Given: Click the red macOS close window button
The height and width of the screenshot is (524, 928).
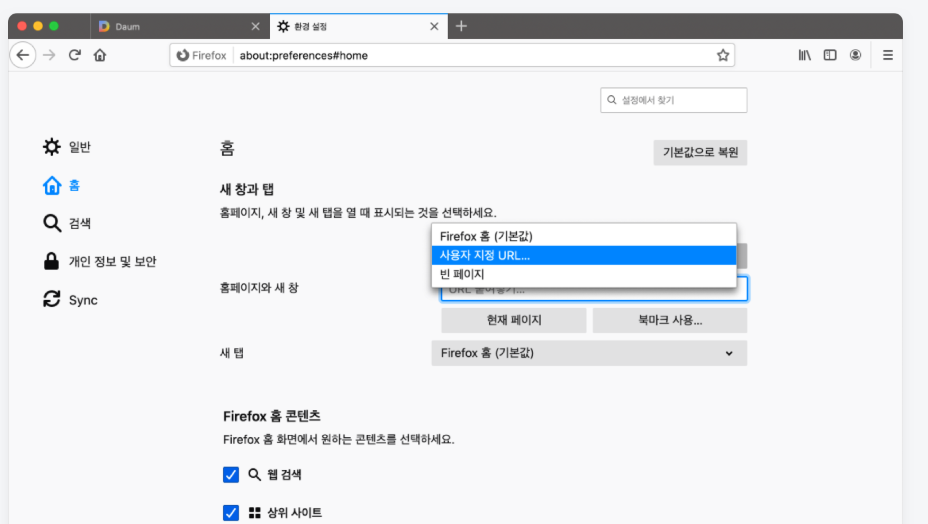Looking at the screenshot, I should tap(22, 26).
